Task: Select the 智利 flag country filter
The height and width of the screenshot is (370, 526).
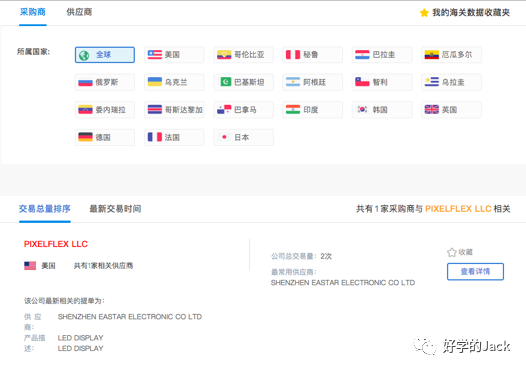Action: pyautogui.click(x=382, y=82)
